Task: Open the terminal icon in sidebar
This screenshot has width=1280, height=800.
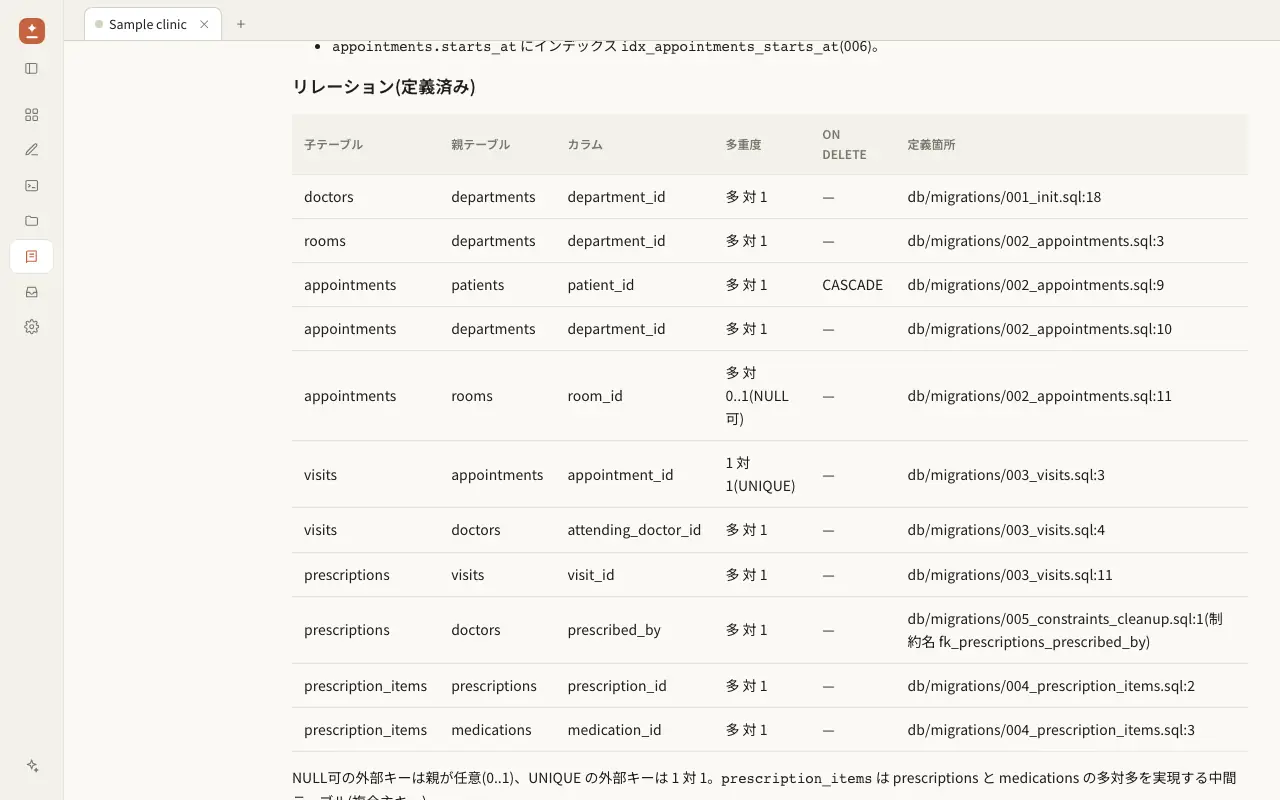Action: (x=32, y=185)
